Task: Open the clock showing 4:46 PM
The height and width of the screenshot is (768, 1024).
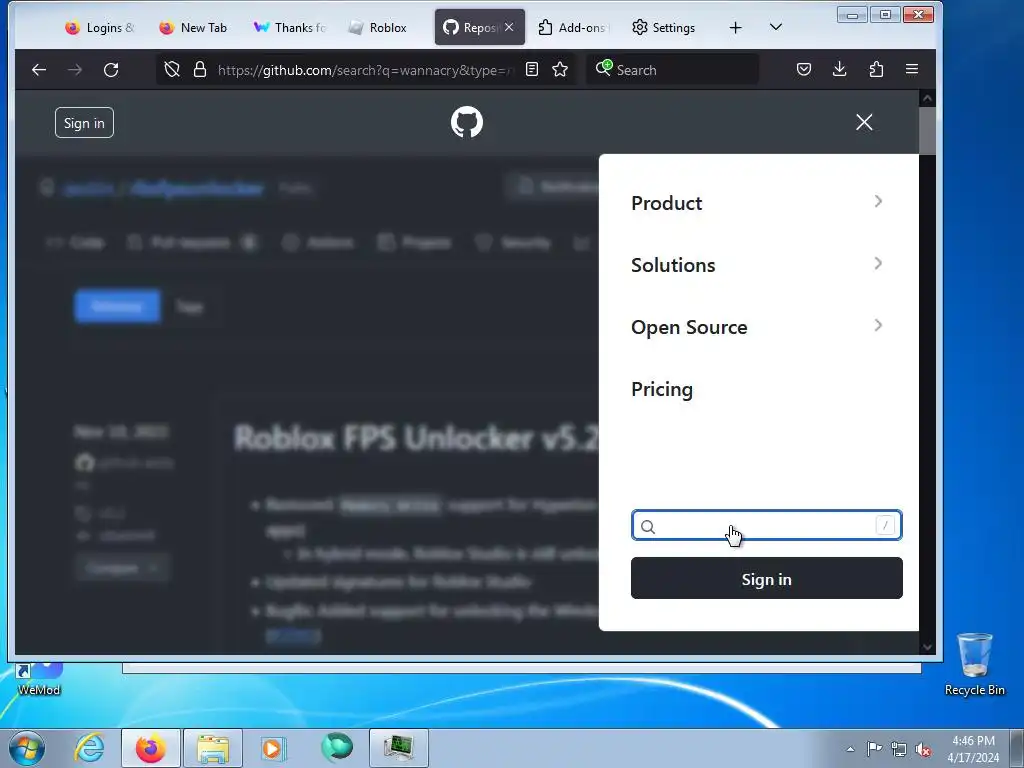Action: 973,749
